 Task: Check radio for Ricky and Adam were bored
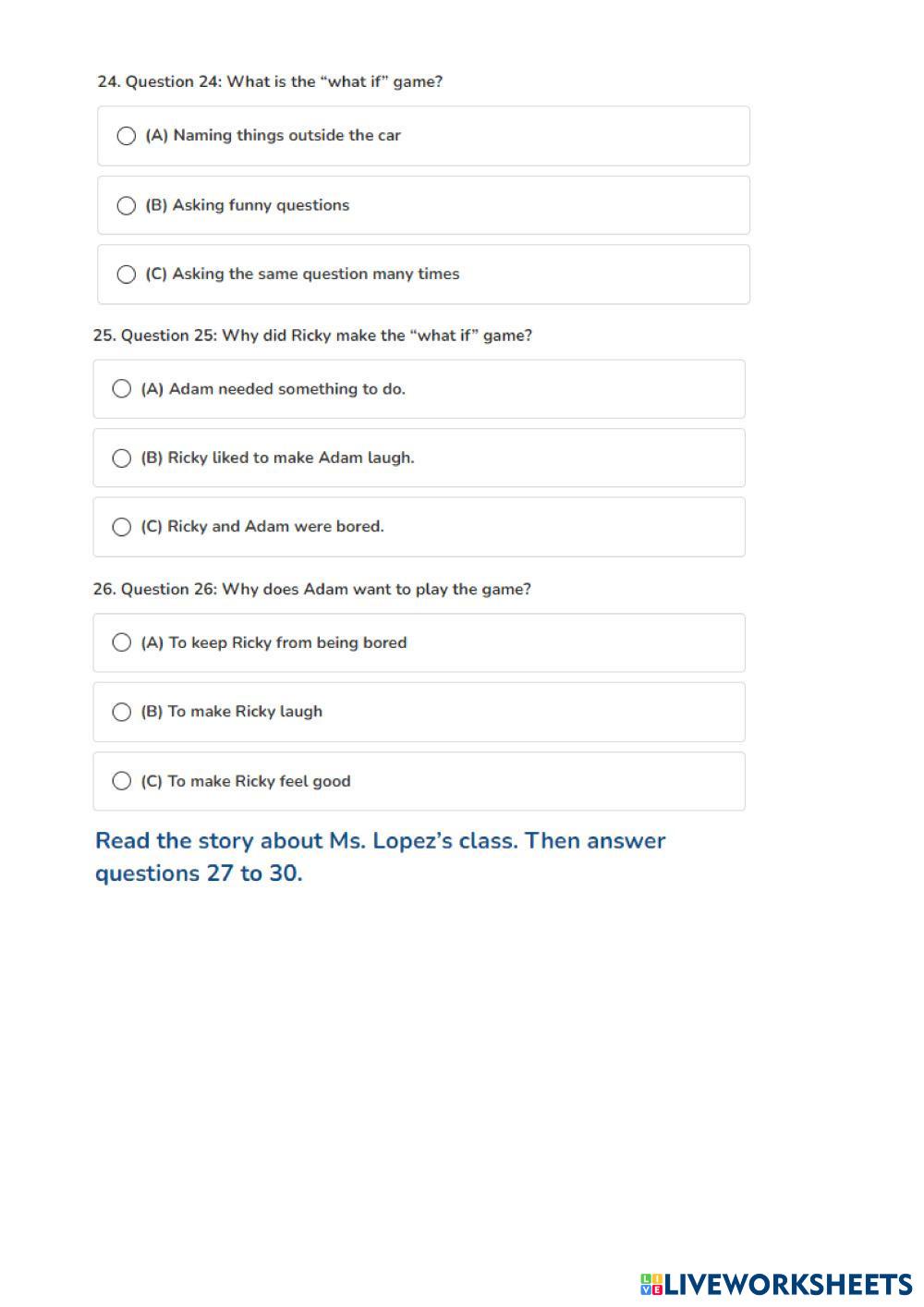click(x=122, y=527)
